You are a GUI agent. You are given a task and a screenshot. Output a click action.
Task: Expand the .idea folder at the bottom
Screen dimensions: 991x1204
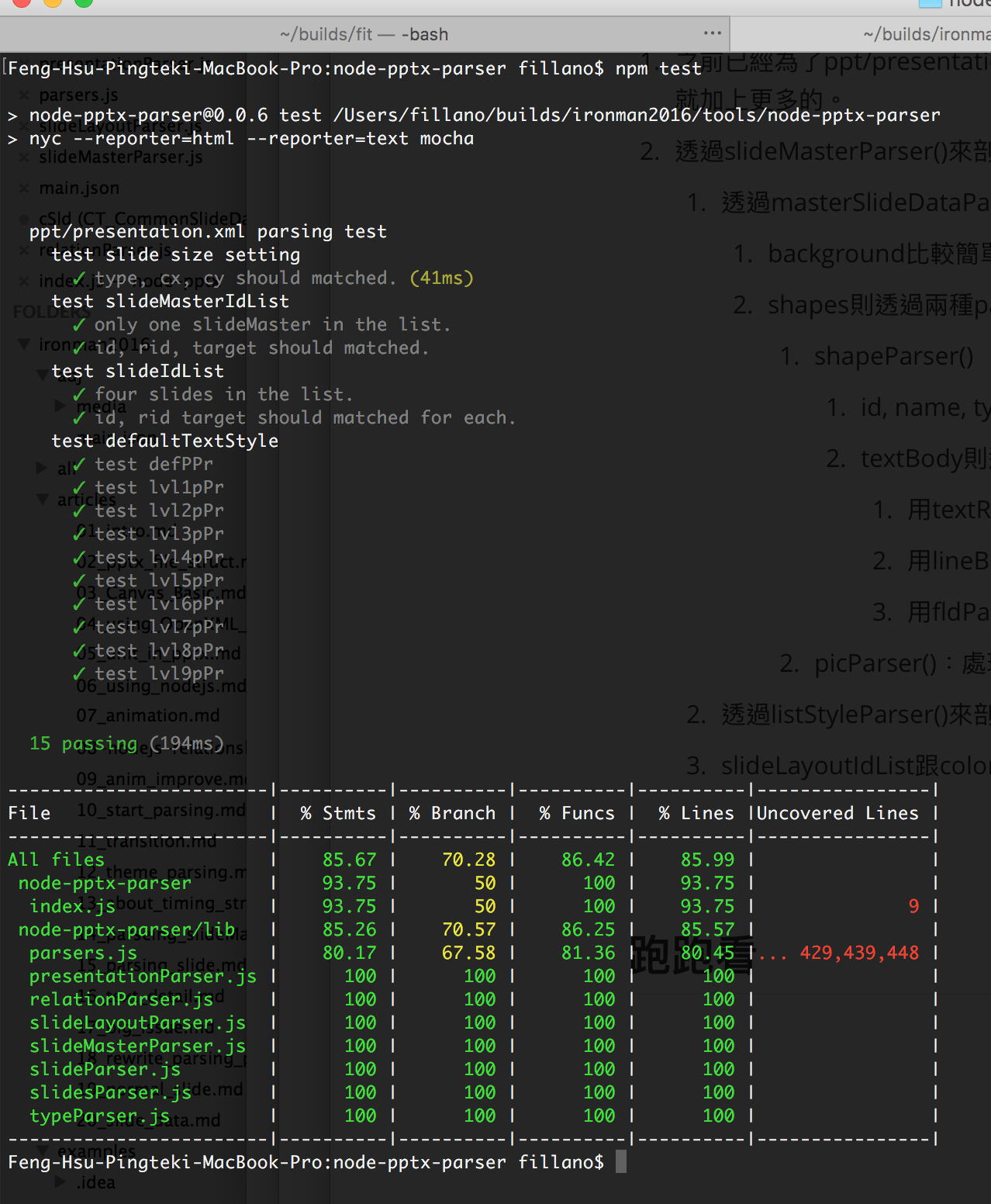pos(60,1182)
